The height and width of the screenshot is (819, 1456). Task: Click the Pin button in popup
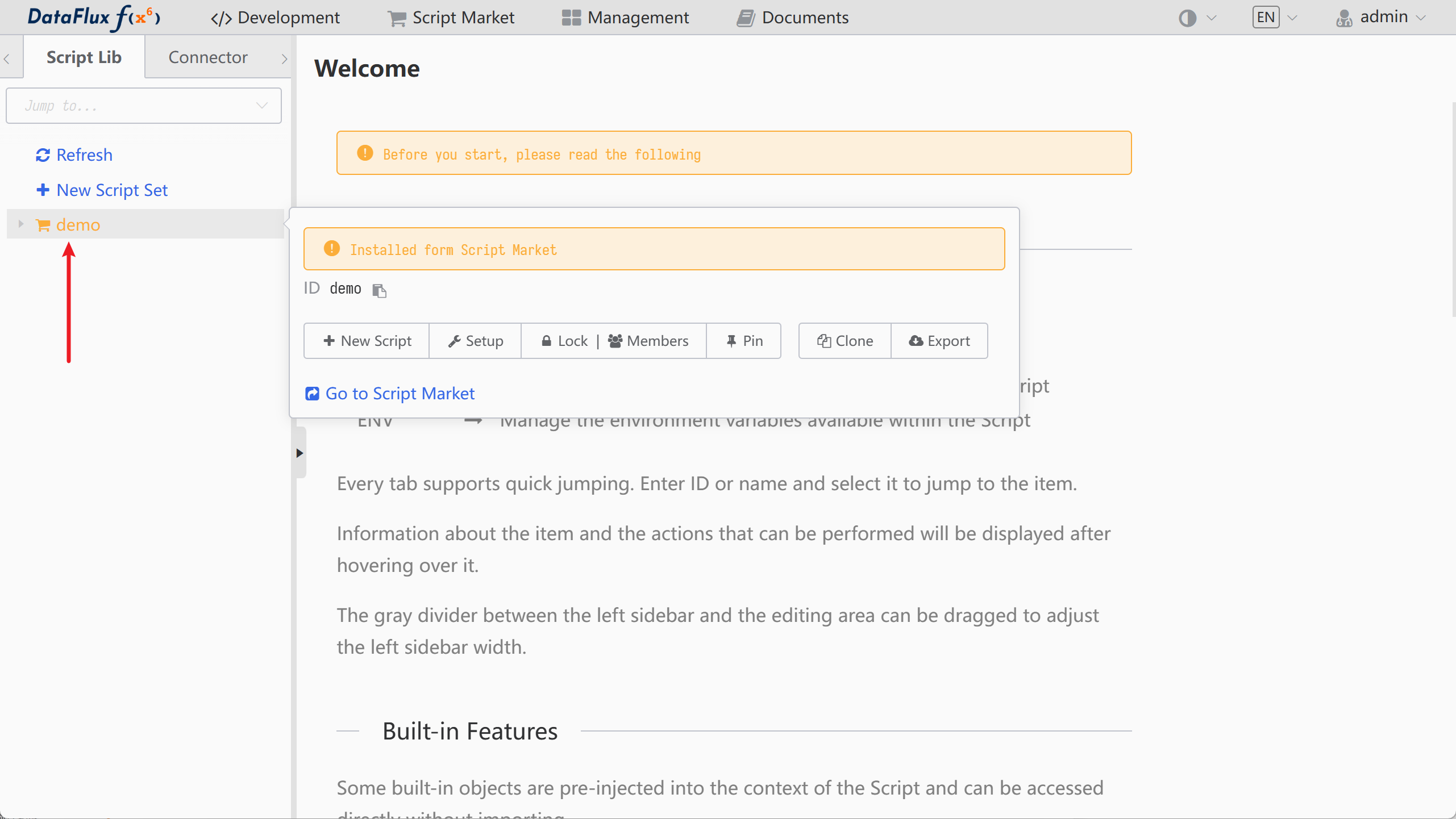coord(744,341)
